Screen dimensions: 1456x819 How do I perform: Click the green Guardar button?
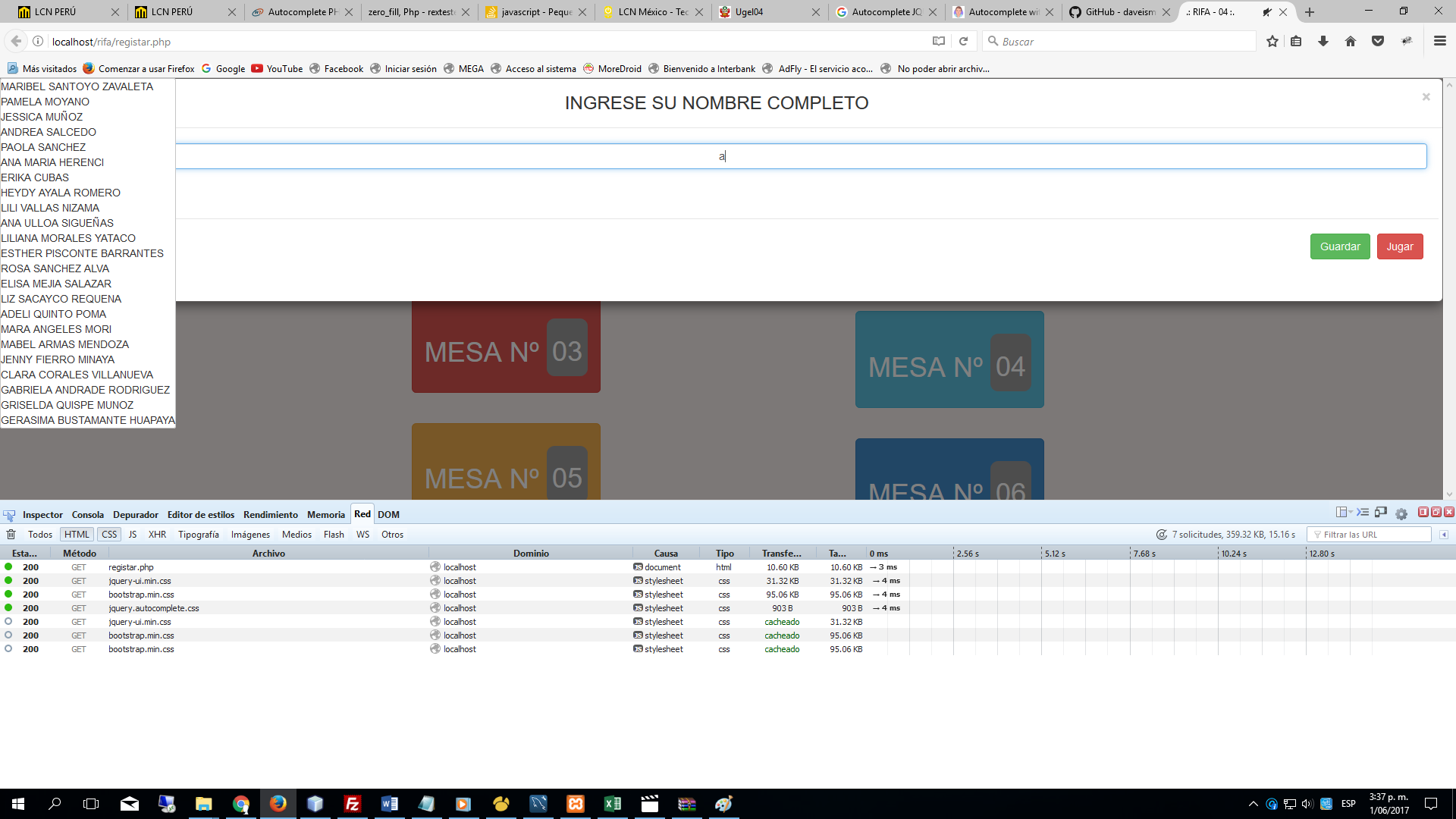1340,246
